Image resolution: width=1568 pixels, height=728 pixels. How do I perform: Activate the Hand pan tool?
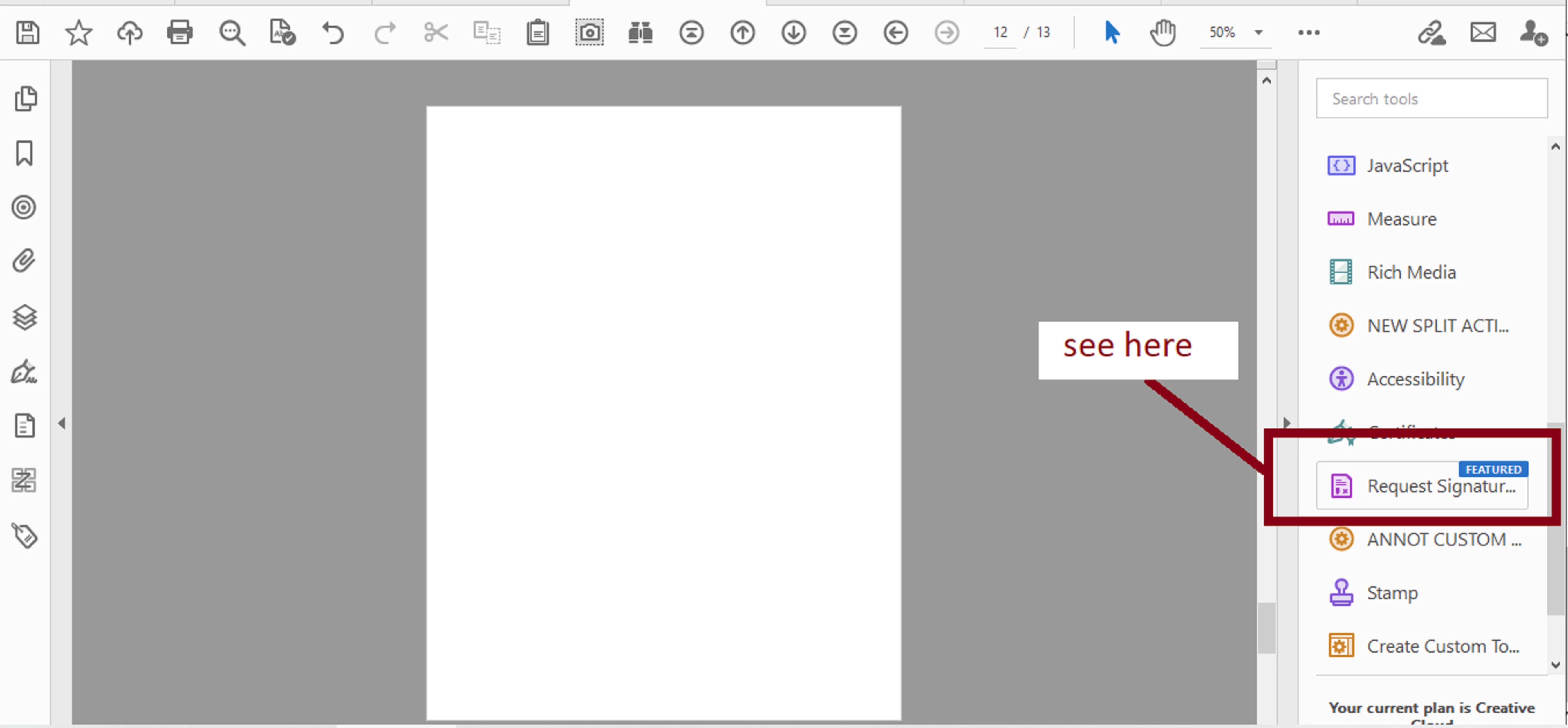1163,32
